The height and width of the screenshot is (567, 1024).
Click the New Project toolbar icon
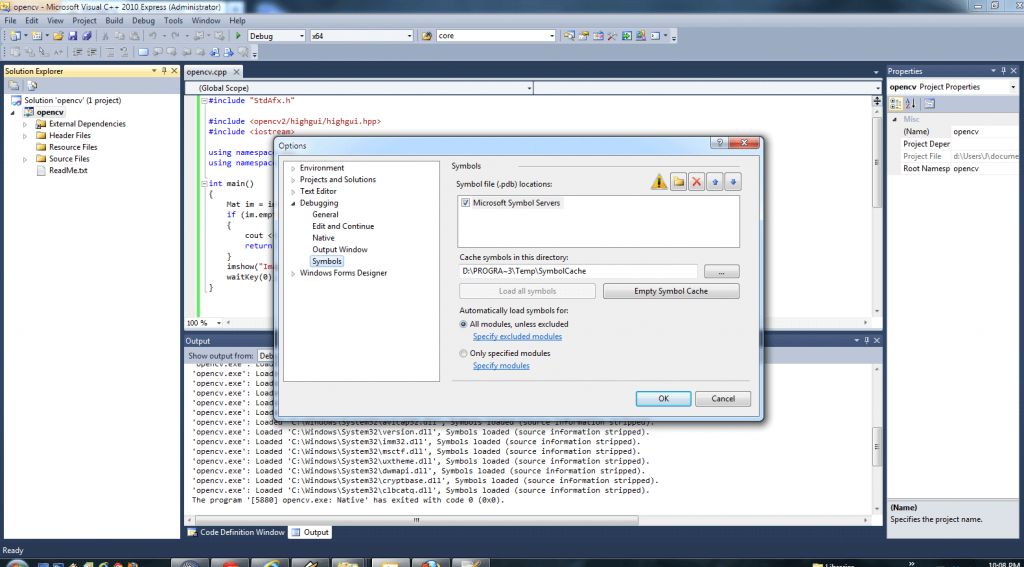coord(15,36)
